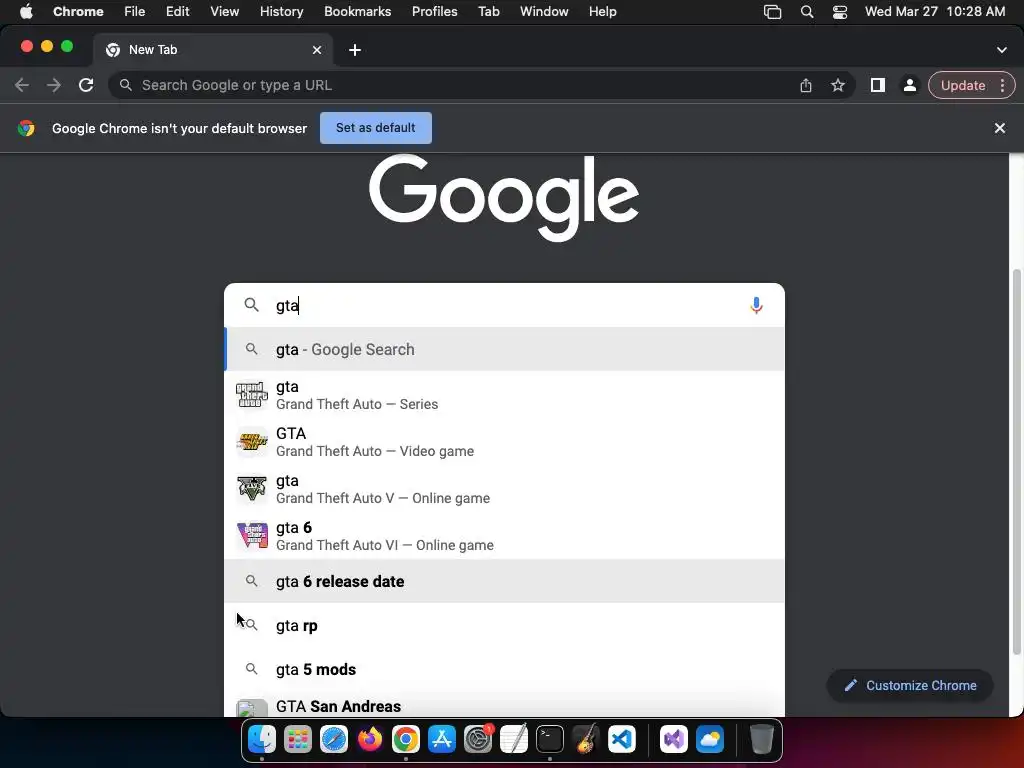The width and height of the screenshot is (1024, 768).
Task: Open App Store from the dock
Action: pyautogui.click(x=441, y=739)
